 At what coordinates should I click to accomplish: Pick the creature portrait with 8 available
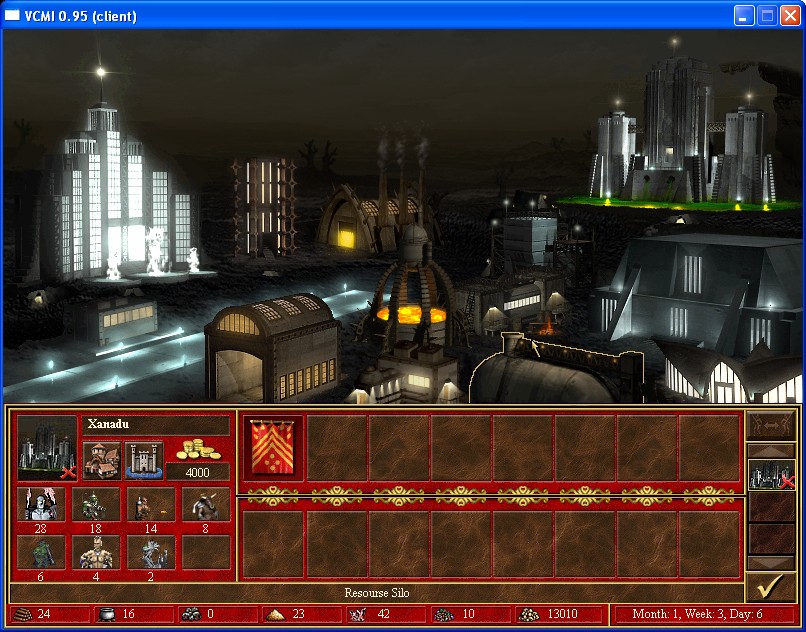coord(206,504)
